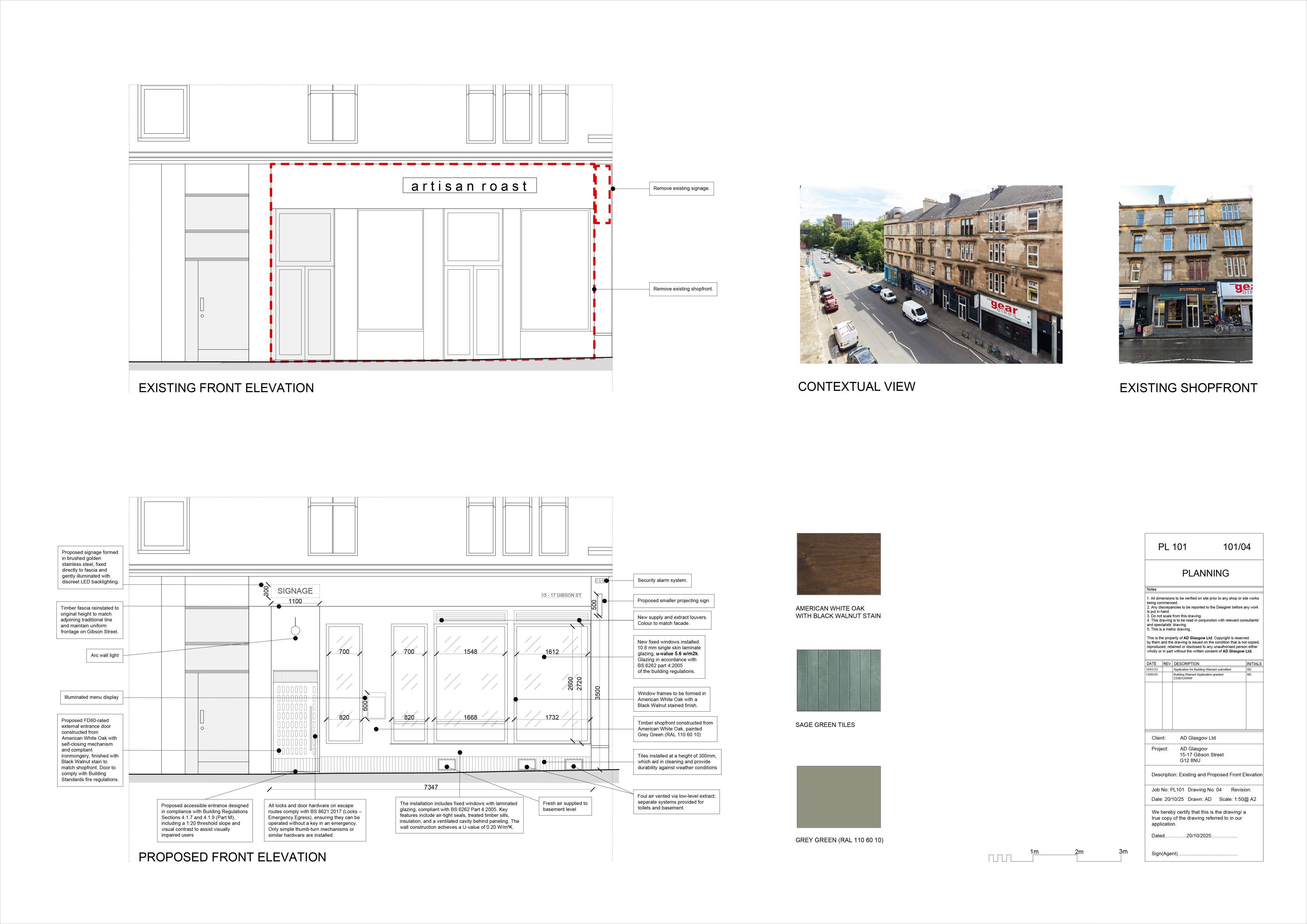The image size is (1307, 924).
Task: Select the 'Remove existing signage.' note
Action: pyautogui.click(x=681, y=188)
